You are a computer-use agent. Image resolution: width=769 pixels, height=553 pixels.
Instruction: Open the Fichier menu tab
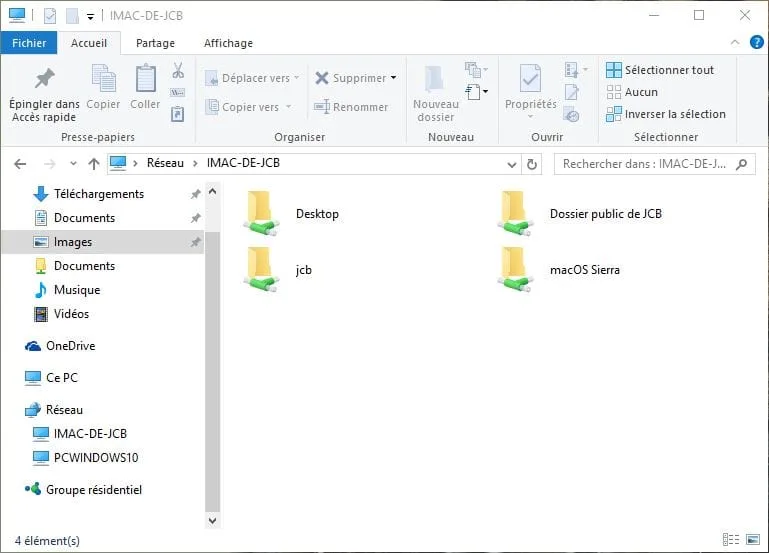click(29, 43)
